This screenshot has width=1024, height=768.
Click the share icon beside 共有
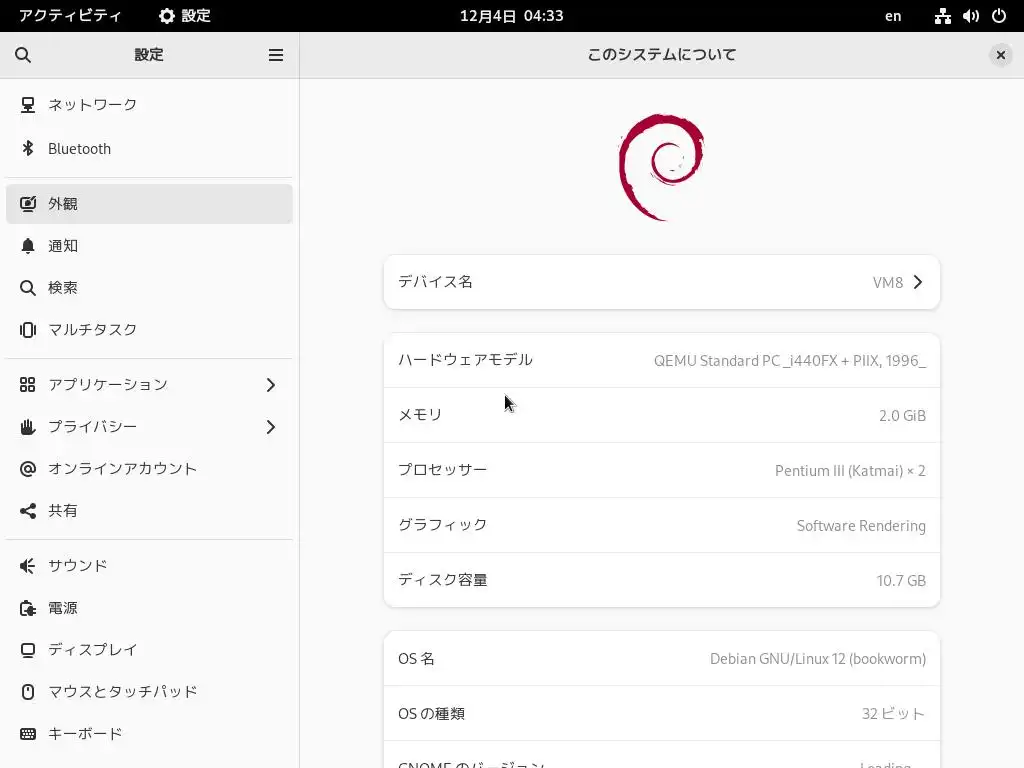click(x=27, y=511)
